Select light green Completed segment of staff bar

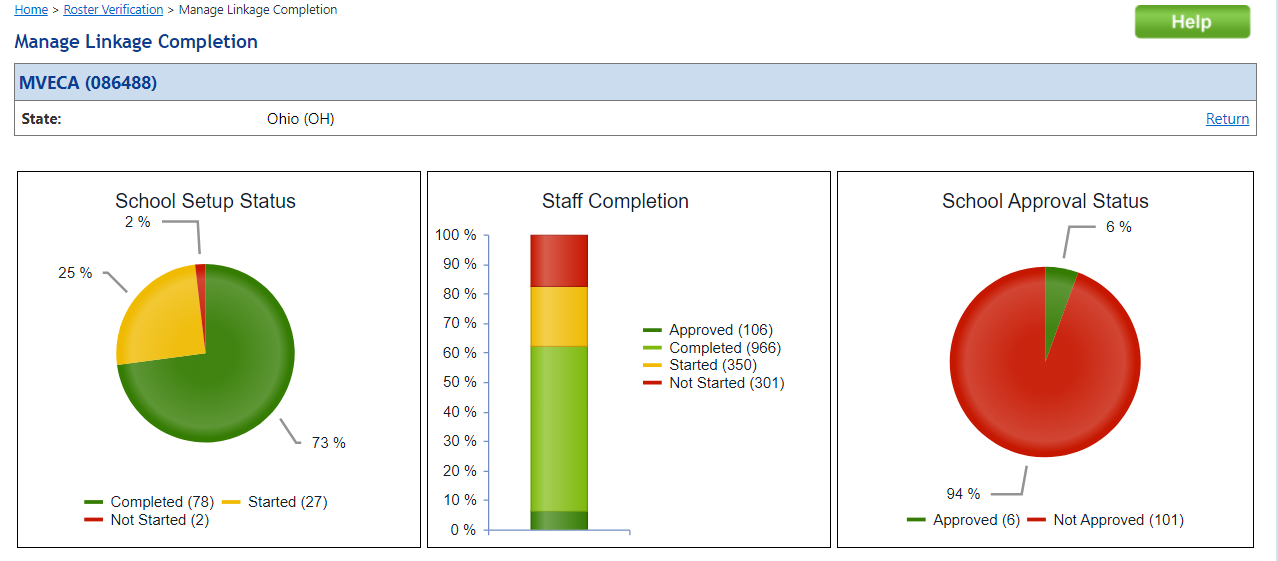pos(559,428)
